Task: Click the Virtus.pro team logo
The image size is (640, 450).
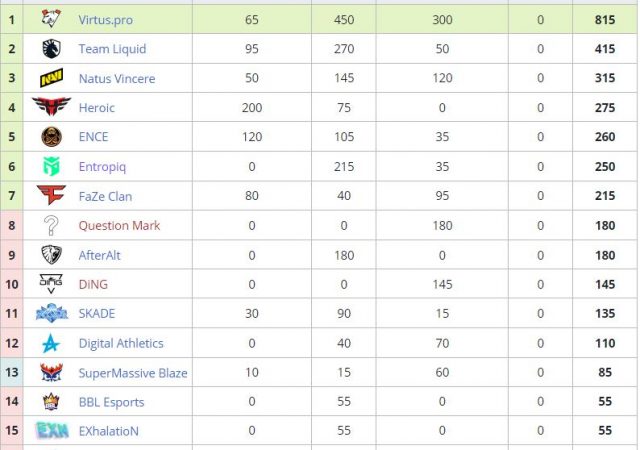Action: point(51,19)
